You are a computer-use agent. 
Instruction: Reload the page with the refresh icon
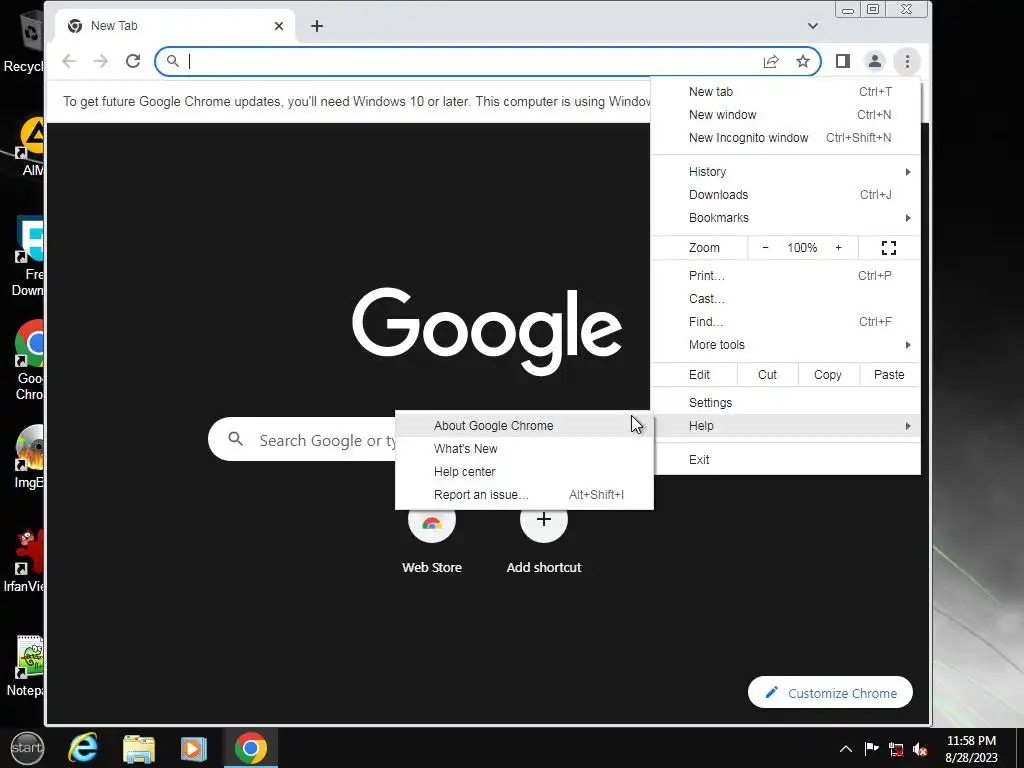tap(133, 61)
